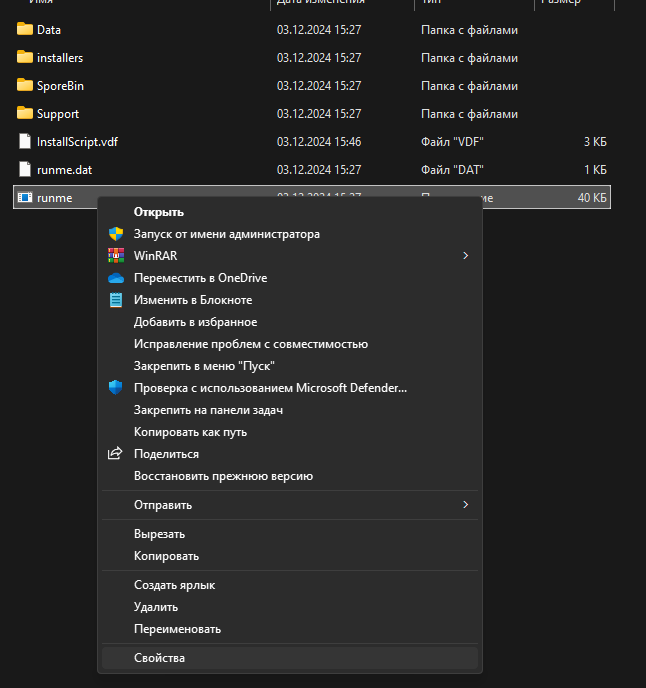Click the 40 КБ size cell
The image size is (646, 688).
(592, 198)
